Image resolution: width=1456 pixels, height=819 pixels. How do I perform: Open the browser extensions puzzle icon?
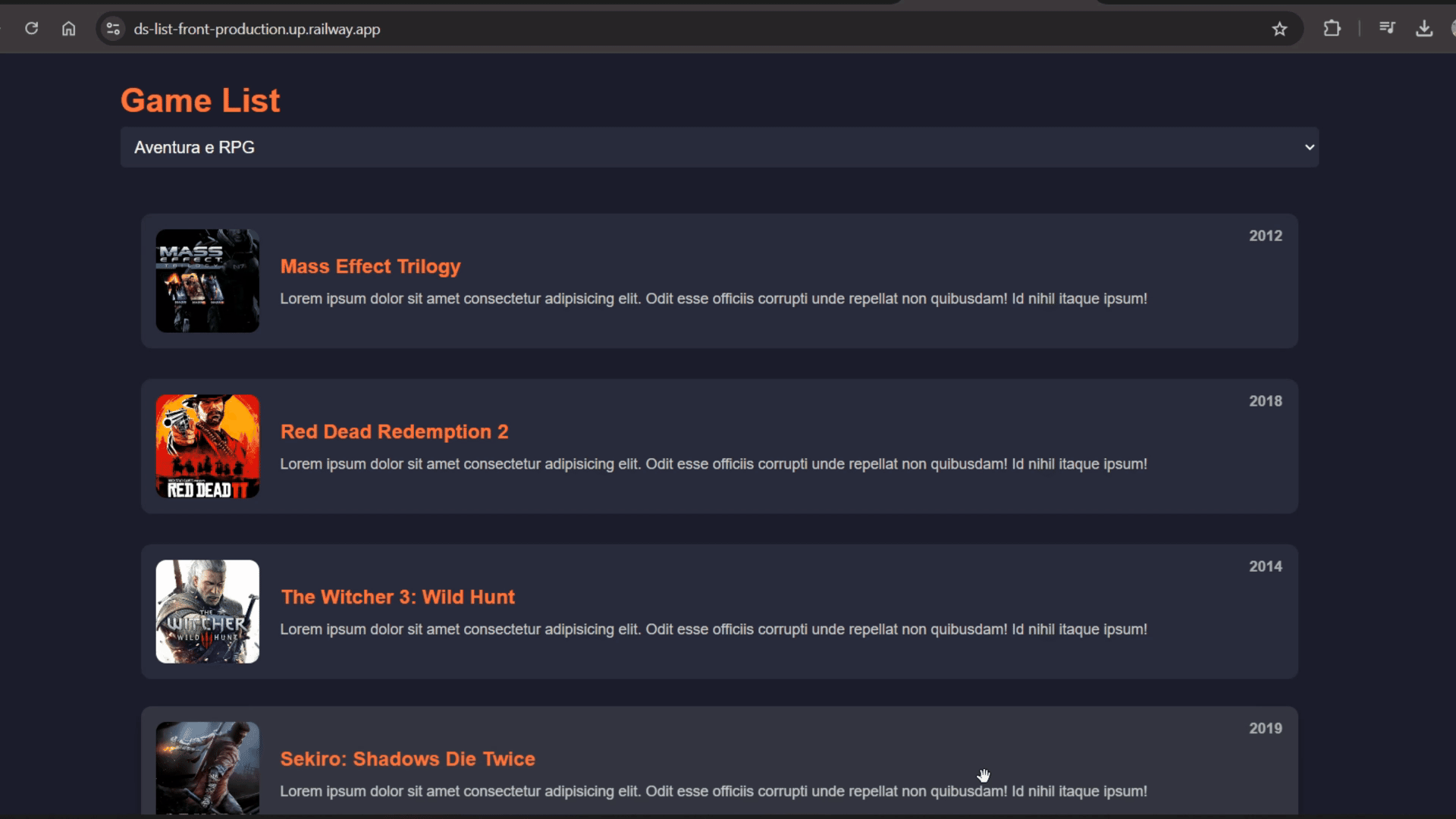point(1332,29)
